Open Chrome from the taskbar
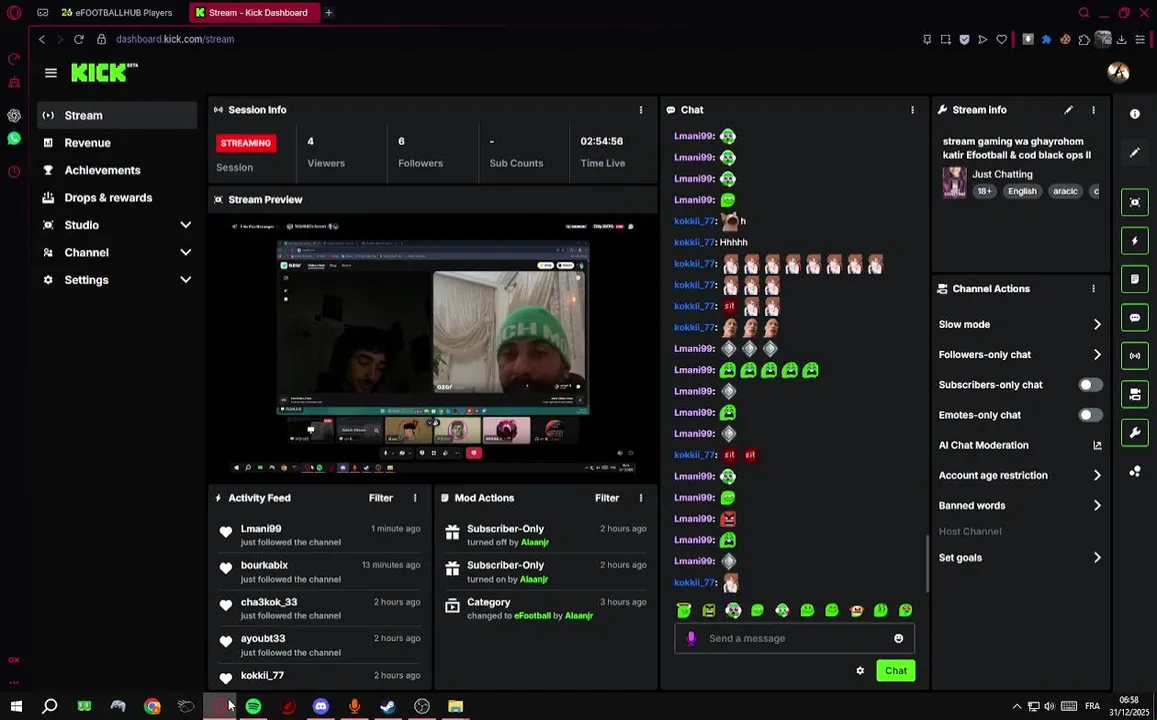 click(152, 706)
